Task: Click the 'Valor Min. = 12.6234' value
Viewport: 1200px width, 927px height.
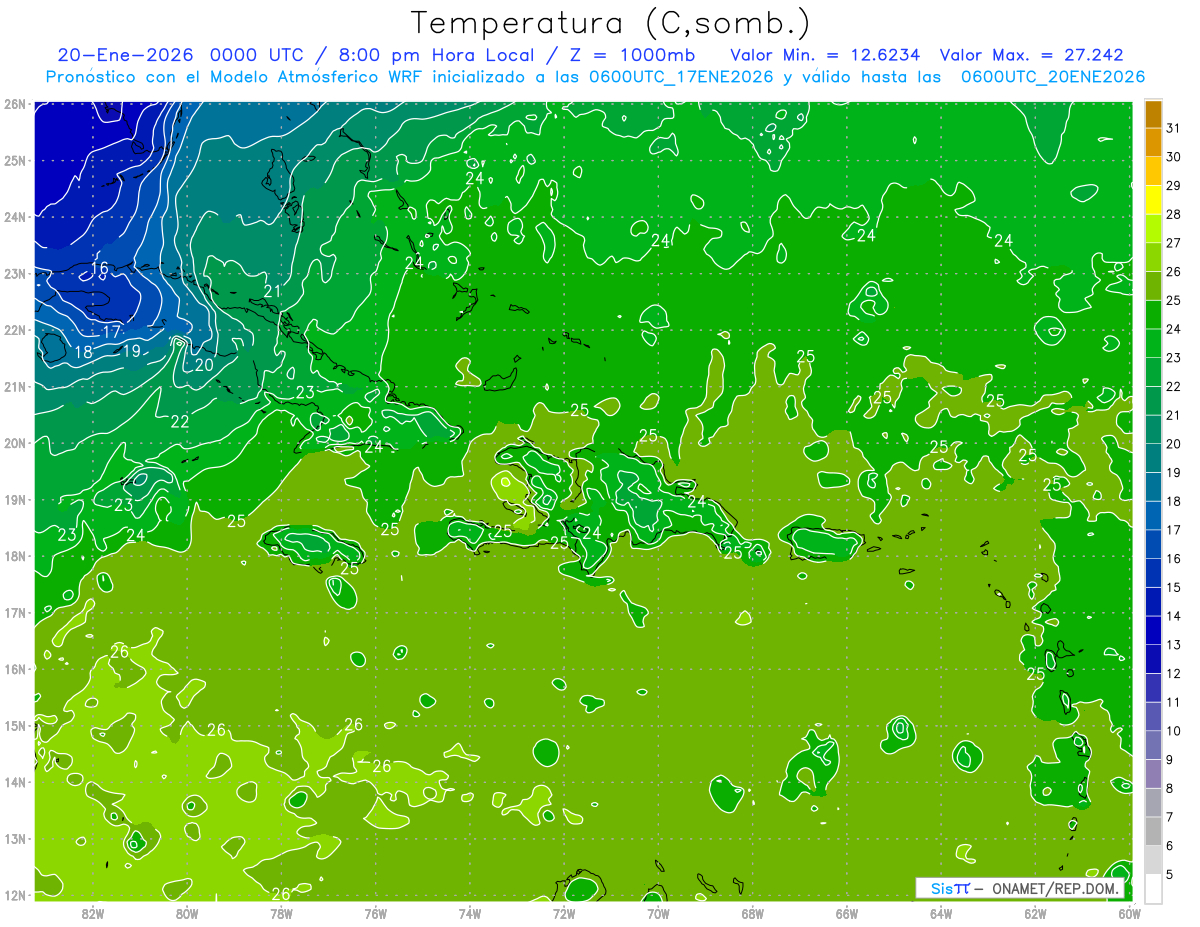Action: [x=825, y=55]
